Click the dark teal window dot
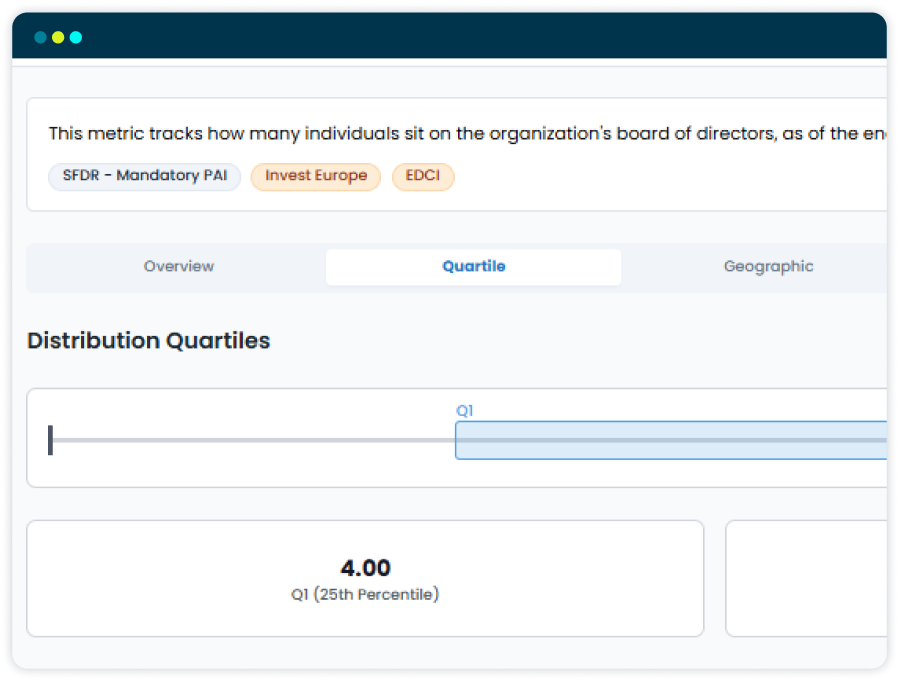The image size is (899, 681). 40,38
